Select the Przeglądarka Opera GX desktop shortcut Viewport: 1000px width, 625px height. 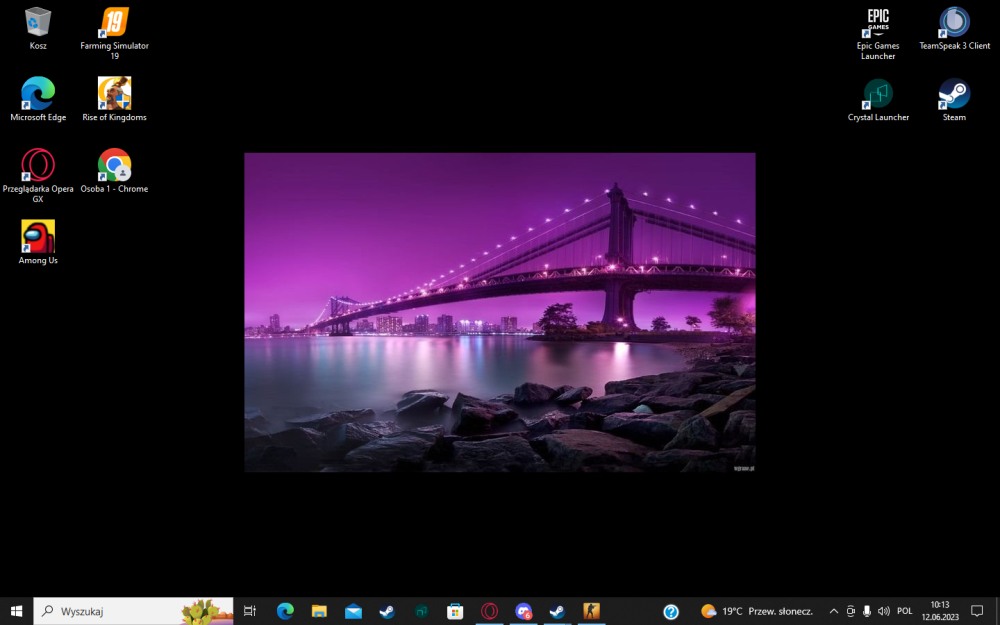click(38, 175)
